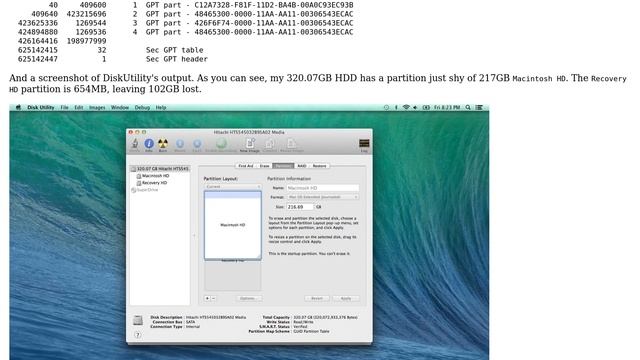
Task: Click GUID Partition Table scheme value
Action: pos(311,331)
